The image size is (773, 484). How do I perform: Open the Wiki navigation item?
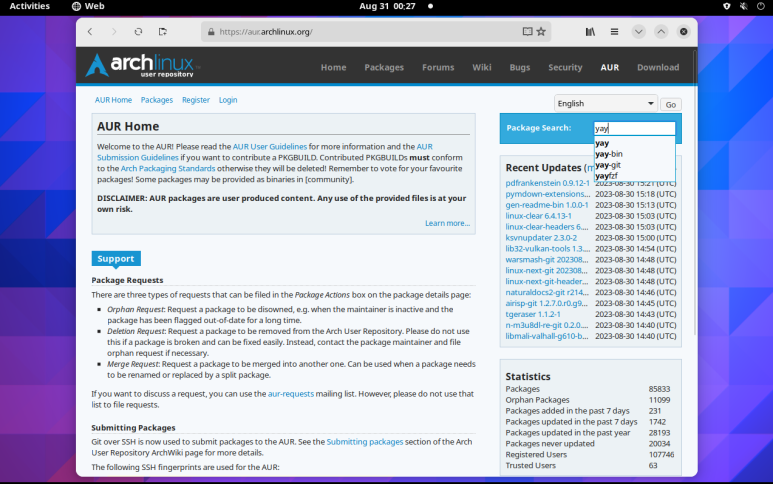(x=482, y=68)
